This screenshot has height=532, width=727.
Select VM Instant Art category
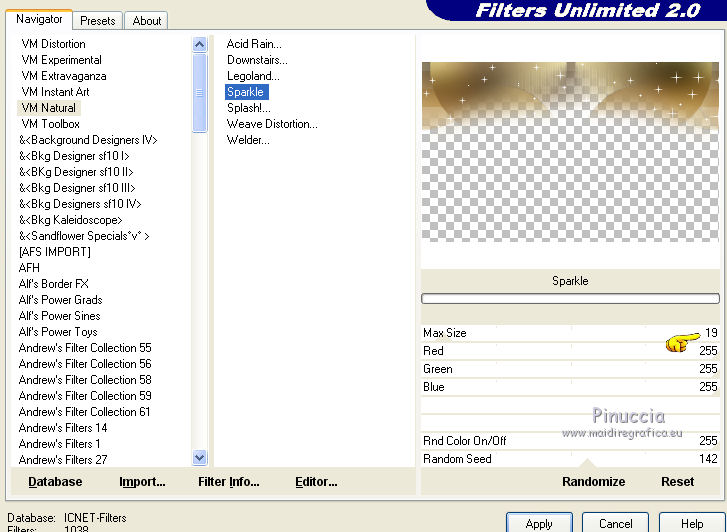click(55, 92)
